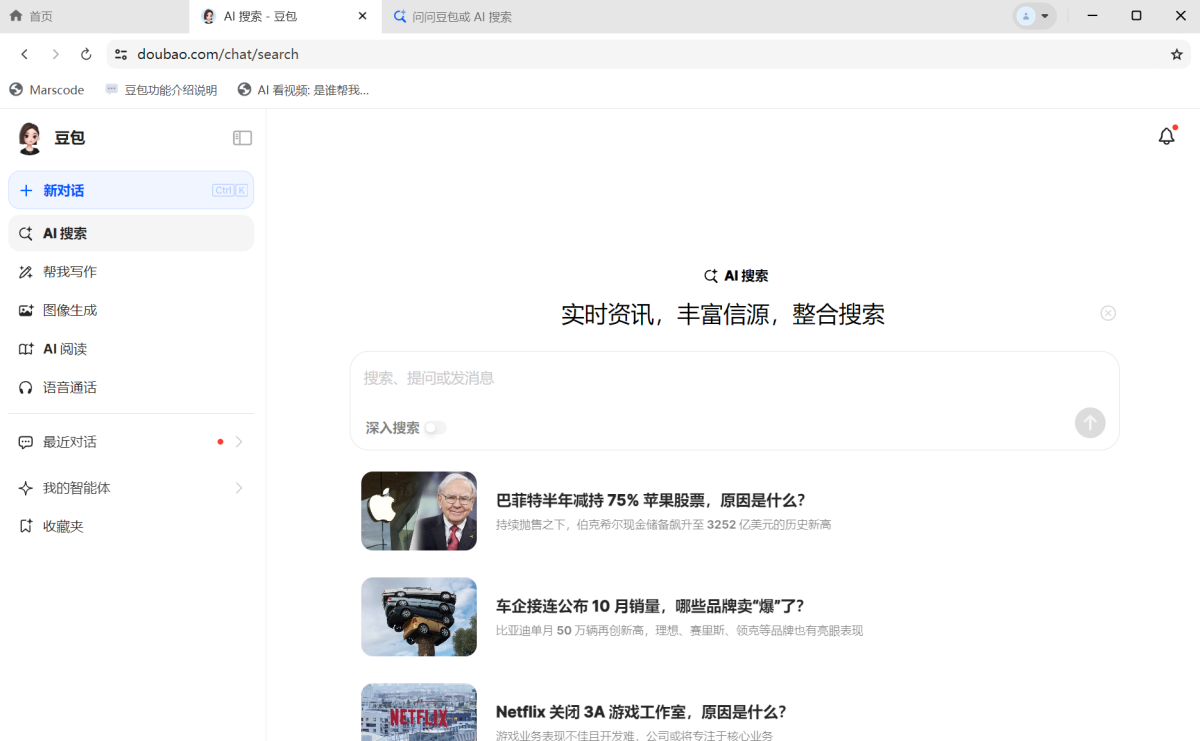Open notifications bell icon

coord(1166,137)
